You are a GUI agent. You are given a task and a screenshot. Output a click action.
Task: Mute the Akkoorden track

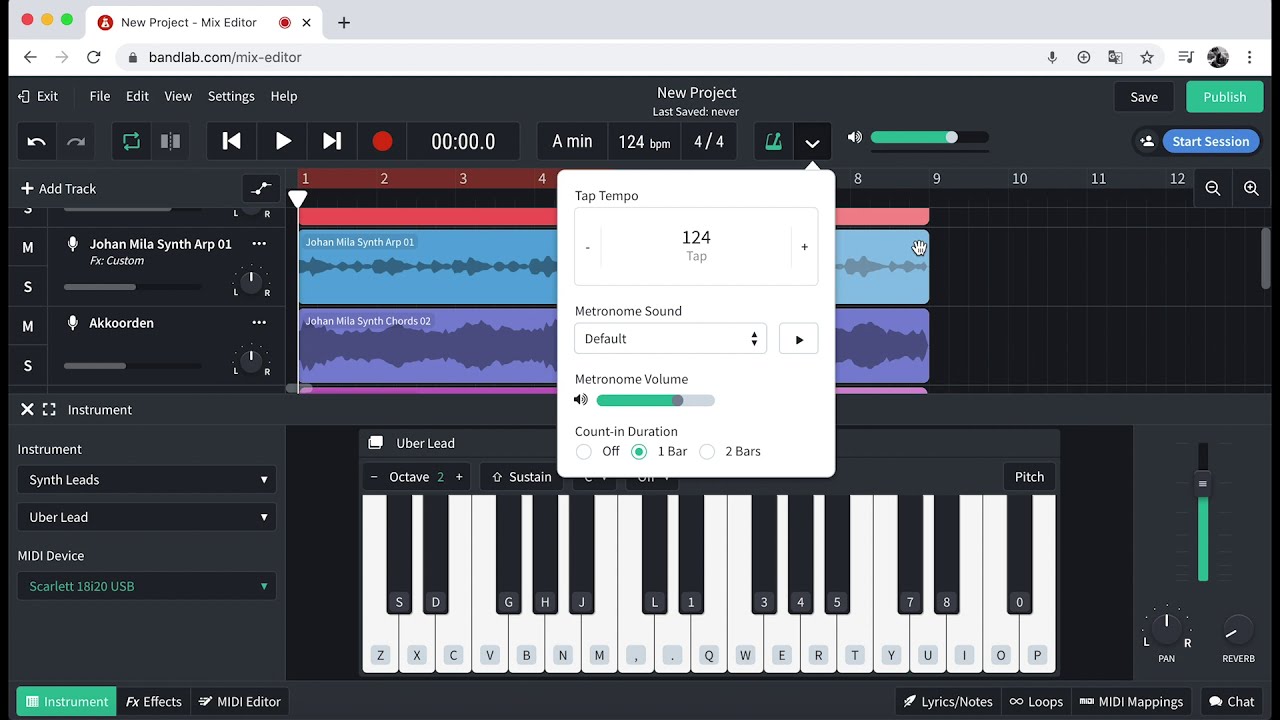tap(28, 326)
